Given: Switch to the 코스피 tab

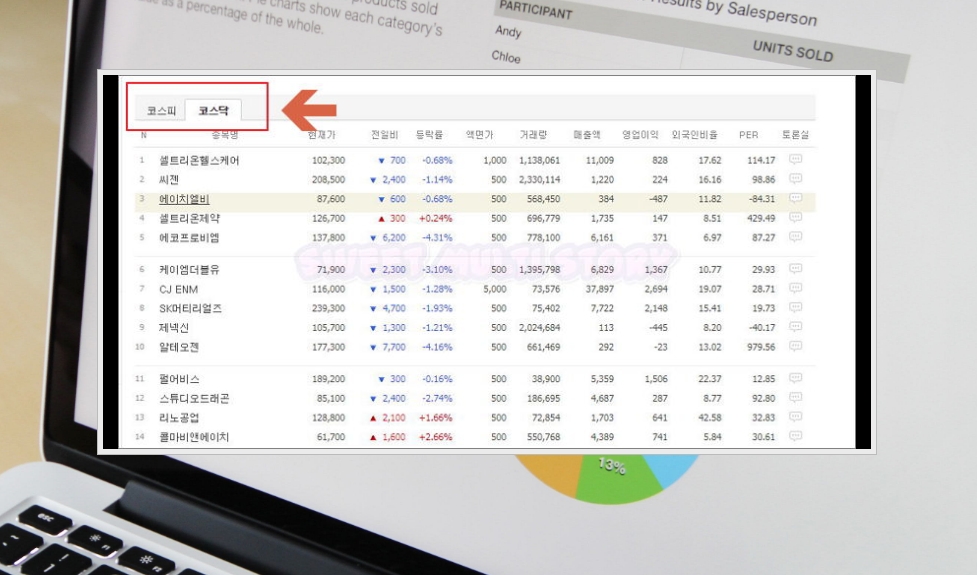Looking at the screenshot, I should tap(161, 110).
